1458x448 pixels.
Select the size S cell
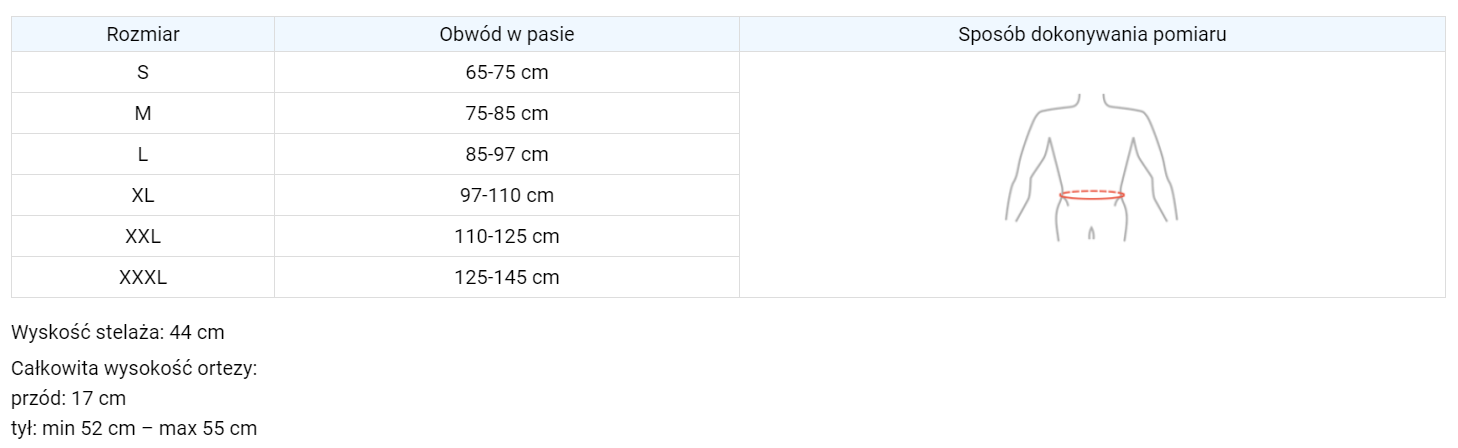[x=143, y=73]
